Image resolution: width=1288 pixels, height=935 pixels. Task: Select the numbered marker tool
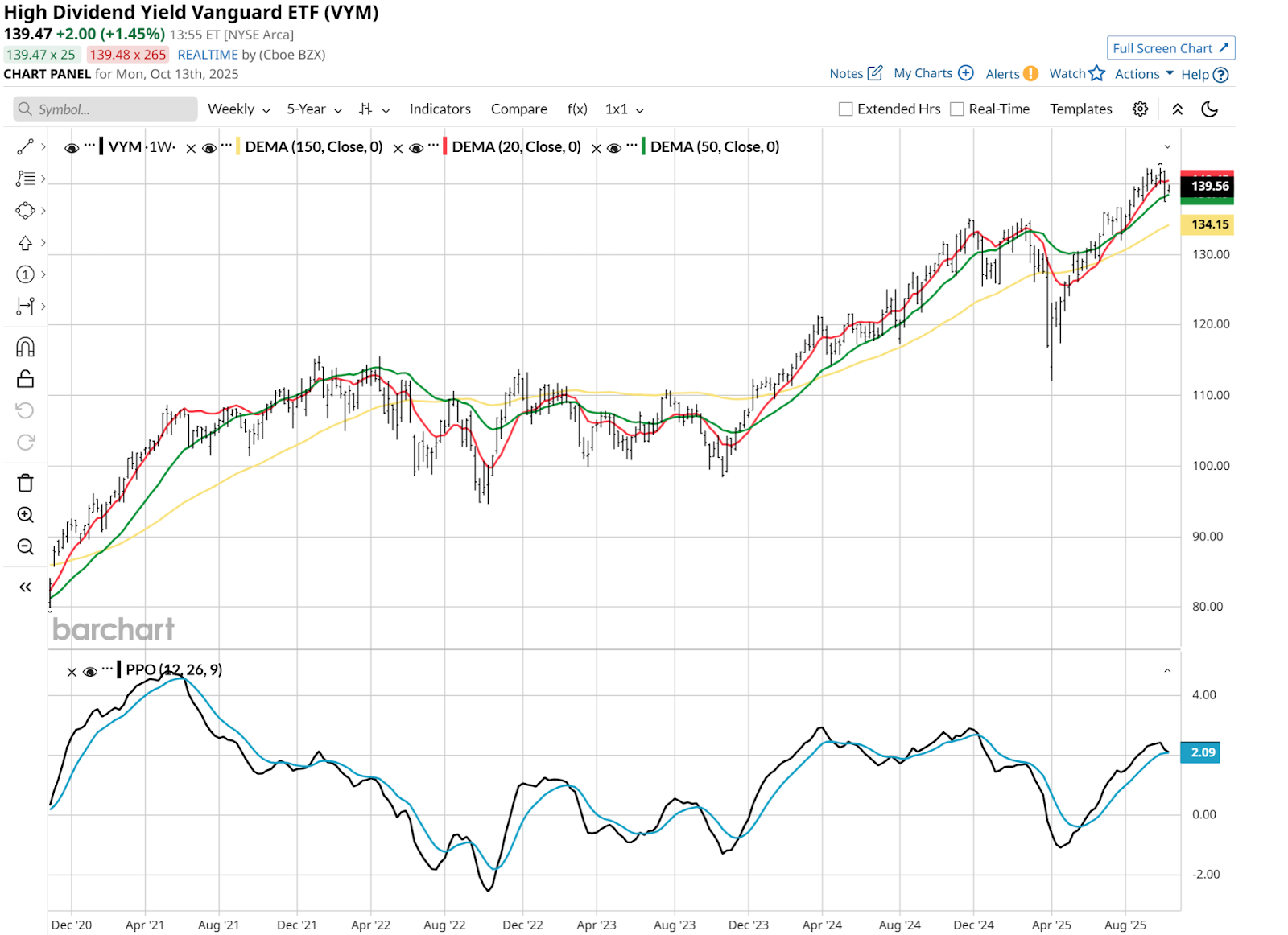[x=25, y=274]
